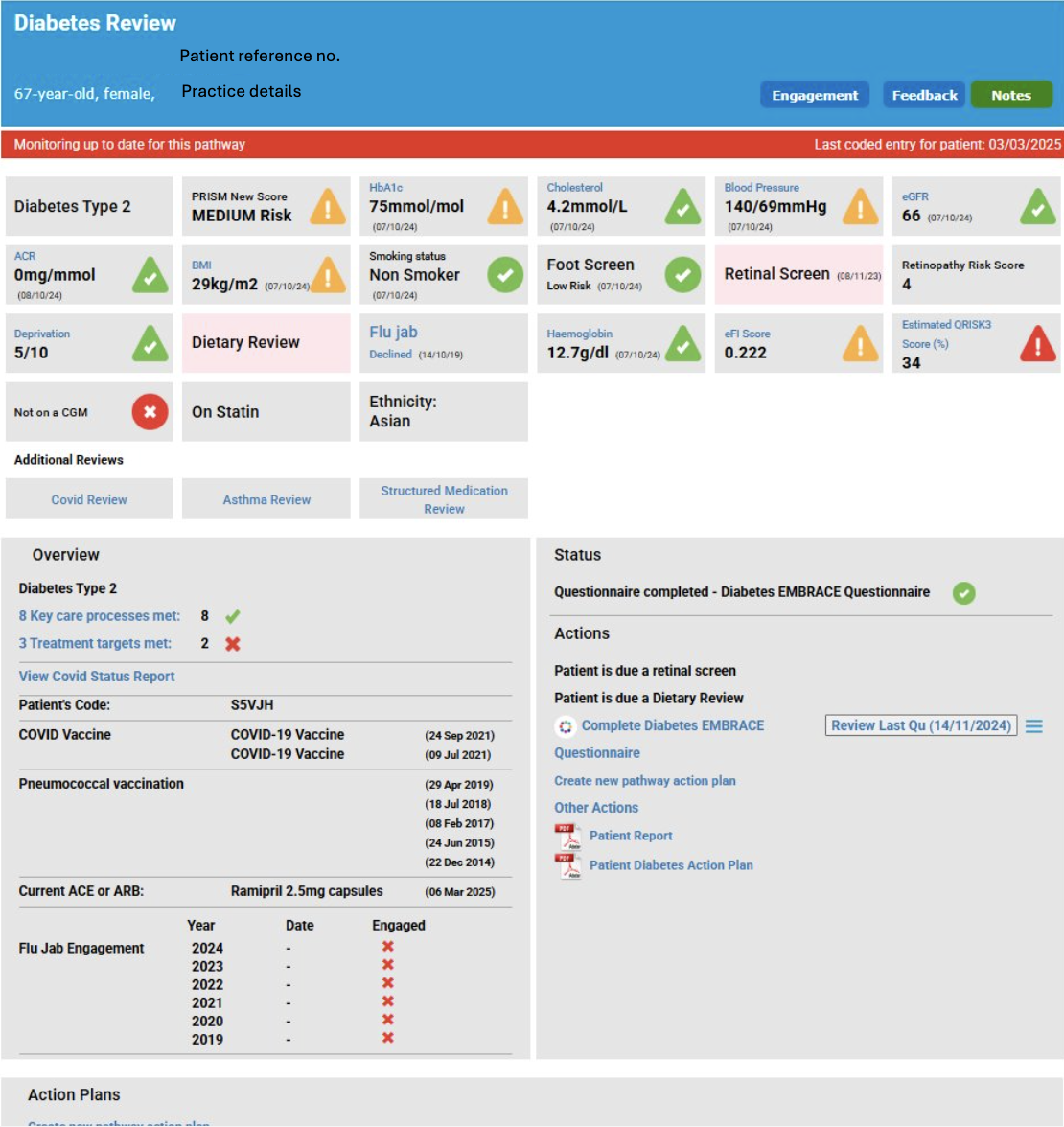Open the green Notes button
The image size is (1064, 1127).
click(x=1011, y=95)
